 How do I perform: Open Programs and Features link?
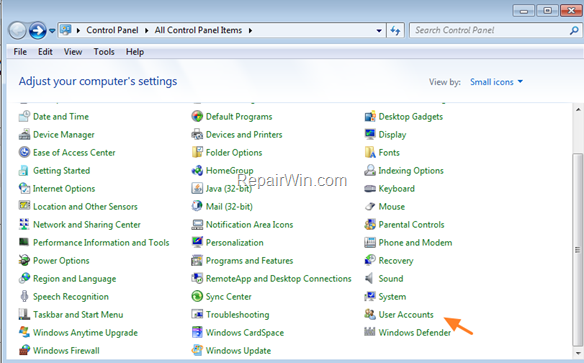click(x=250, y=261)
